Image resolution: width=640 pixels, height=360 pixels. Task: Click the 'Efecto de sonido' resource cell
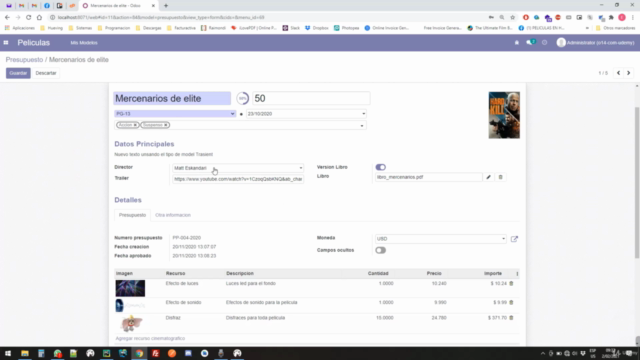(183, 302)
